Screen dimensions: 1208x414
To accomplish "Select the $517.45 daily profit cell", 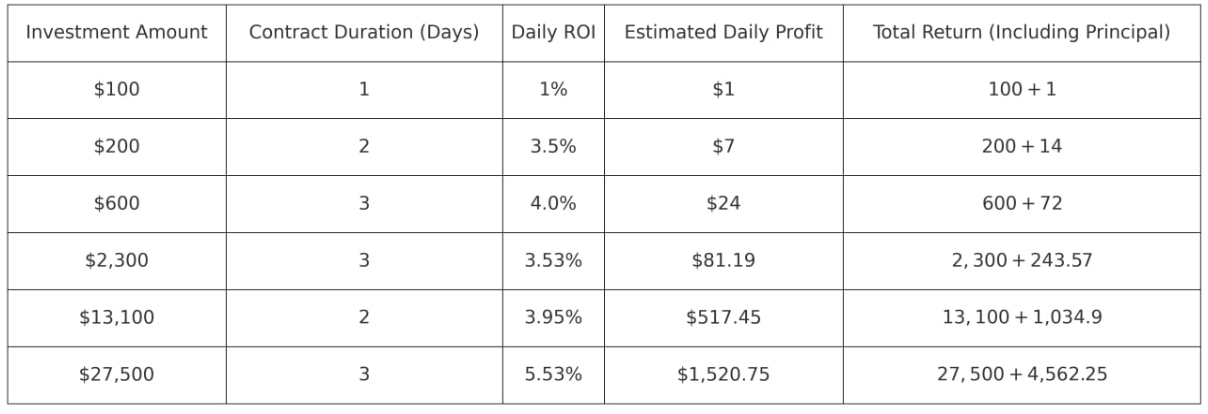I will (x=723, y=317).
